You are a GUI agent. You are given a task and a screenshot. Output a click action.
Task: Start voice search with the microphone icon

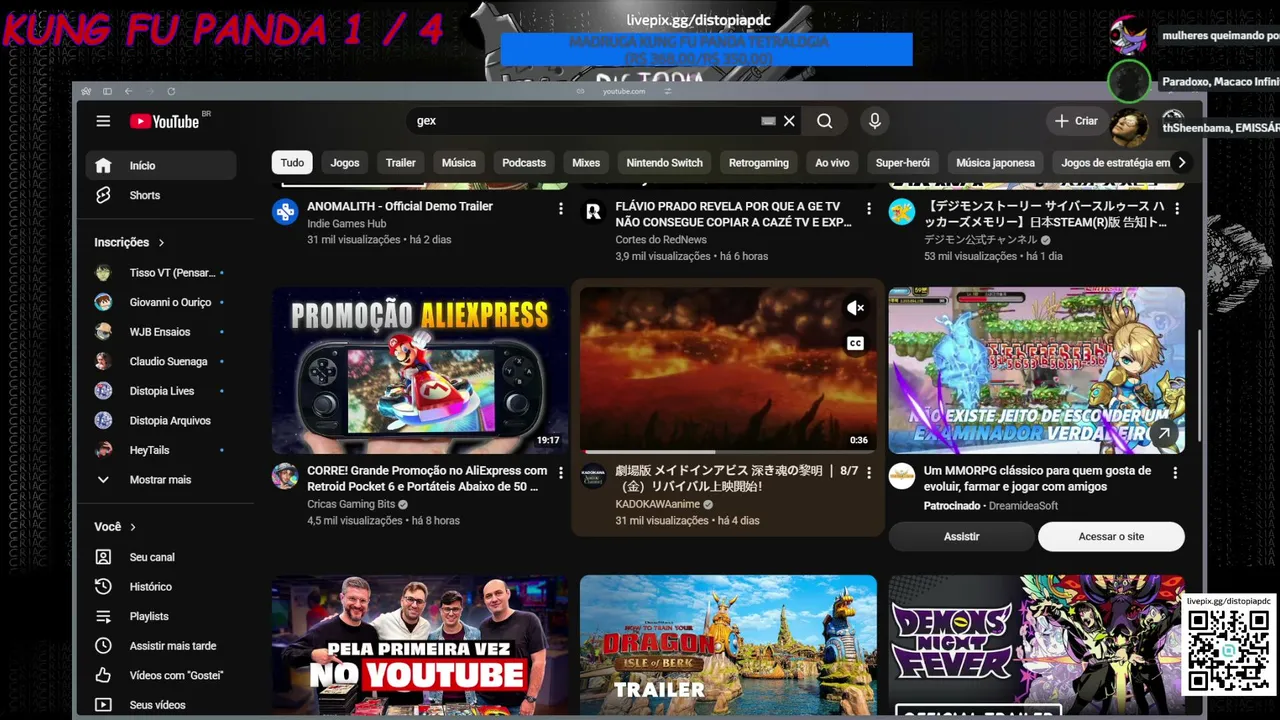pyautogui.click(x=874, y=121)
